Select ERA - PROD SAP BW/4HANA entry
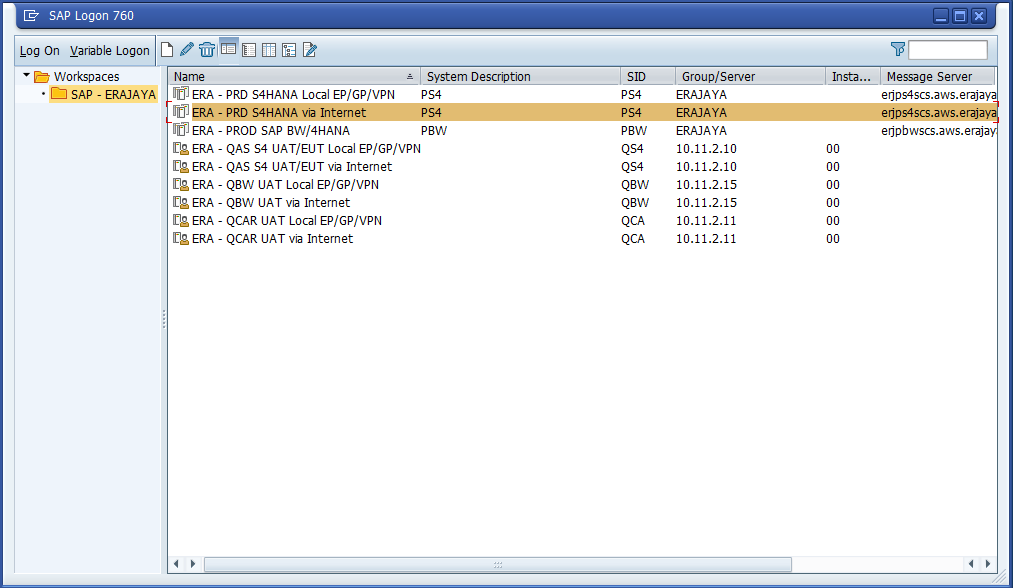 point(270,131)
